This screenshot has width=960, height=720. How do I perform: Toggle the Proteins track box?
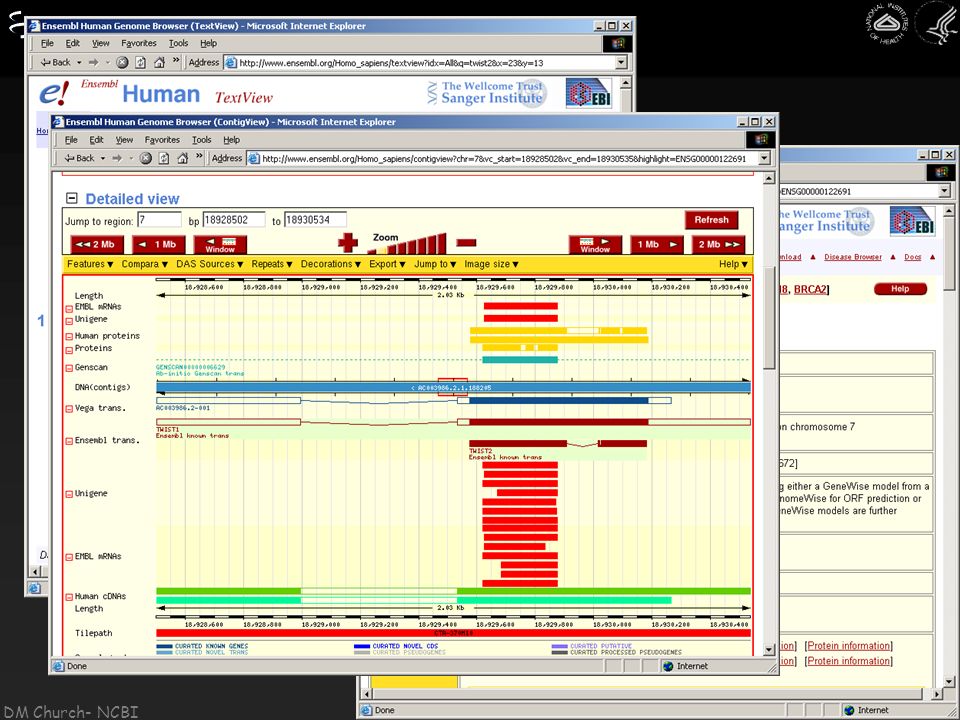pos(69,350)
